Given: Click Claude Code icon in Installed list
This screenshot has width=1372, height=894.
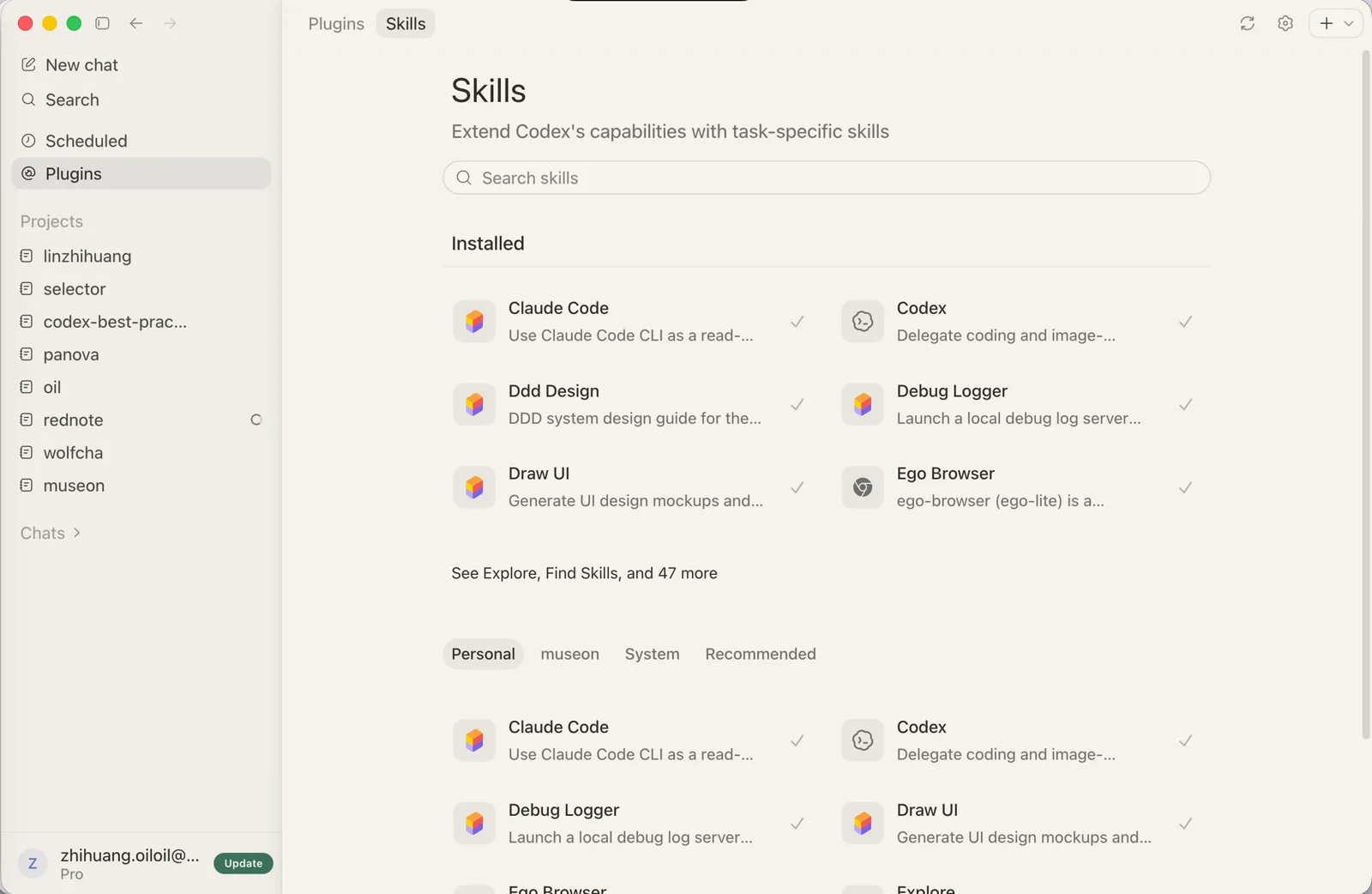Looking at the screenshot, I should click(x=474, y=322).
